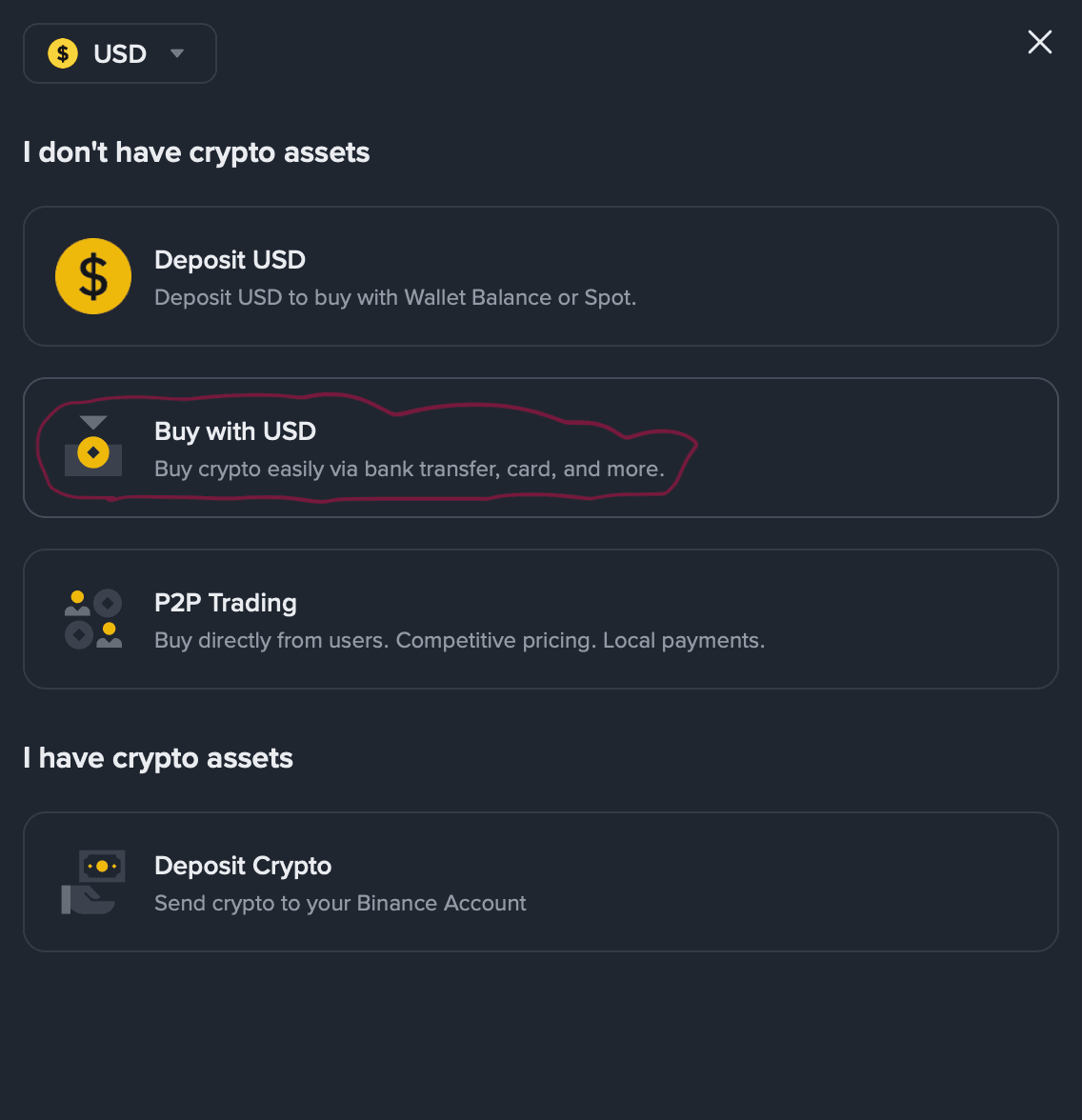Click the text 'Buy crypto easily via bank transfer'
Image resolution: width=1082 pixels, height=1120 pixels.
coord(410,469)
